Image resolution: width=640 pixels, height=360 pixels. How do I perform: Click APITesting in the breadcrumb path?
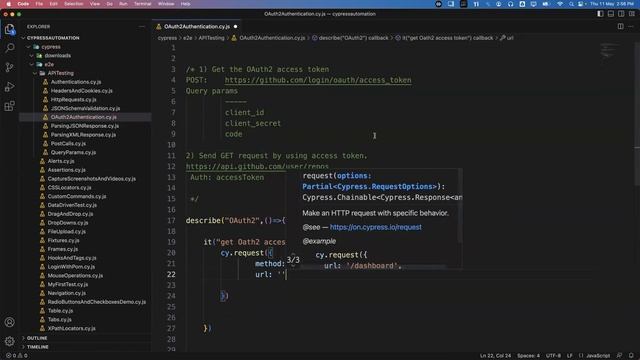[211, 38]
